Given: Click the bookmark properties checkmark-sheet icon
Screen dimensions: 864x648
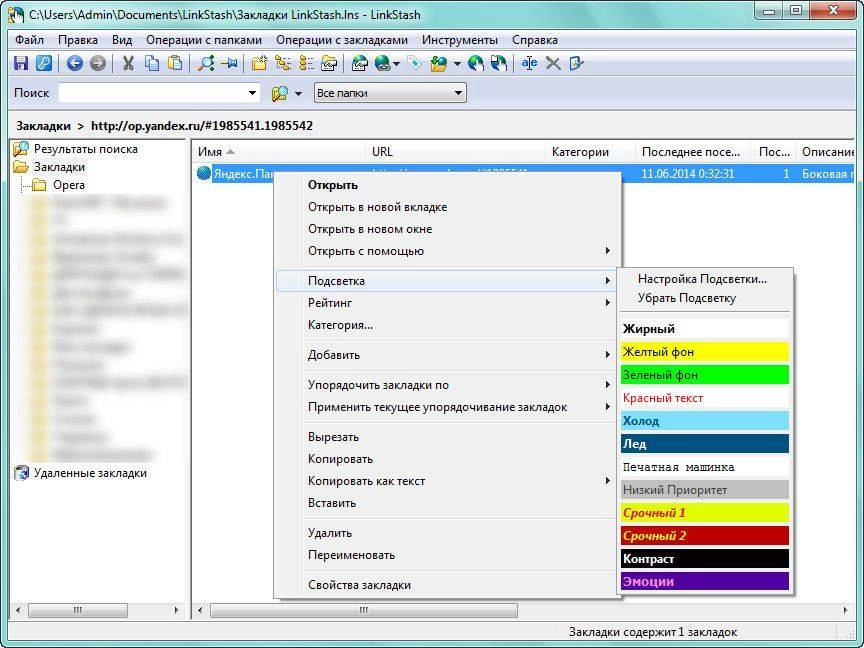Looking at the screenshot, I should pyautogui.click(x=576, y=63).
